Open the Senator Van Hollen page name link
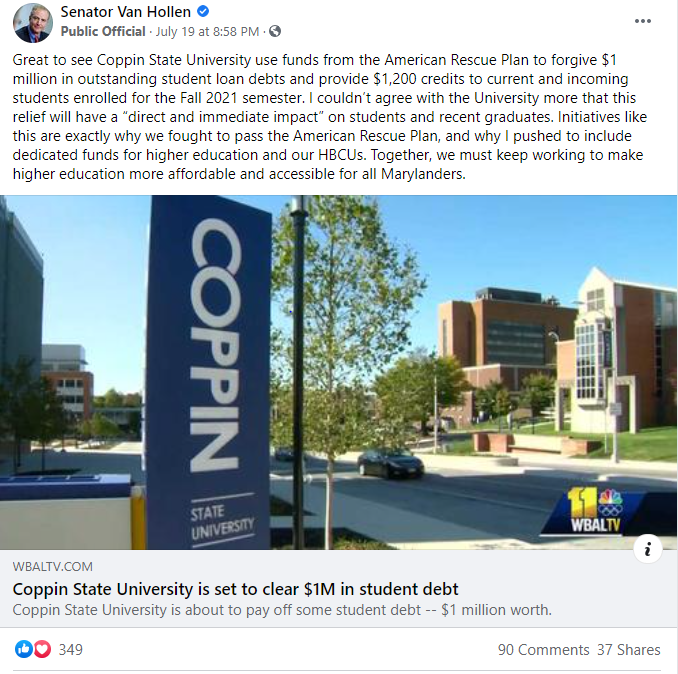The width and height of the screenshot is (678, 674). click(x=125, y=12)
